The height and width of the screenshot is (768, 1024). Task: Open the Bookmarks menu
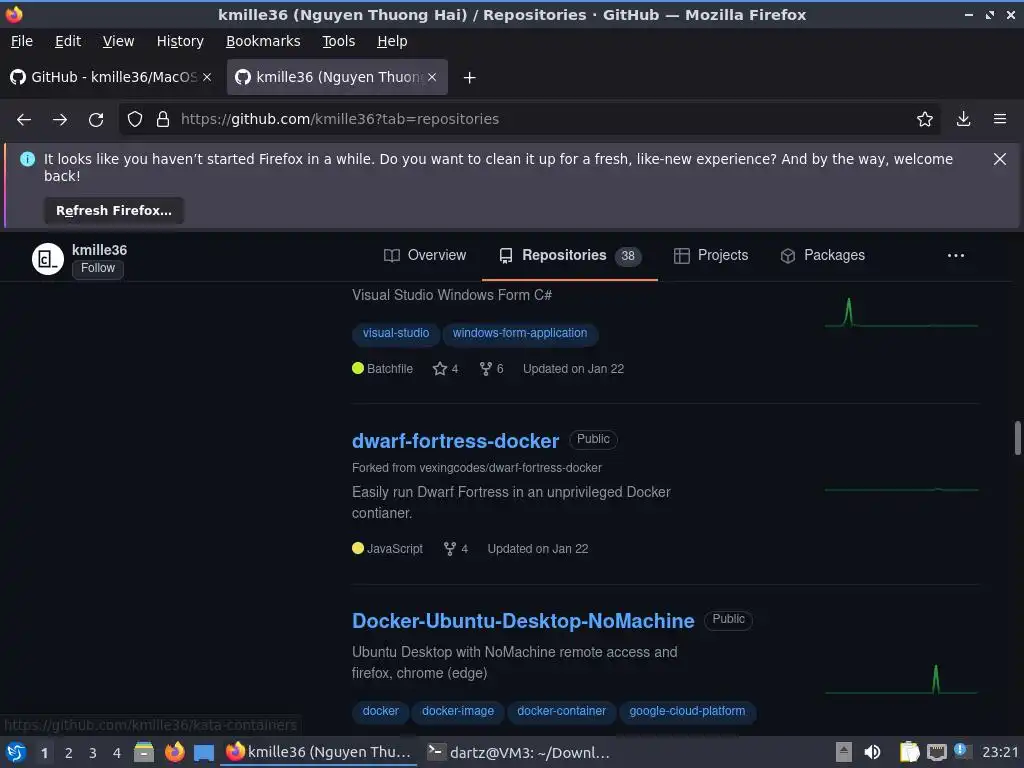click(x=263, y=41)
